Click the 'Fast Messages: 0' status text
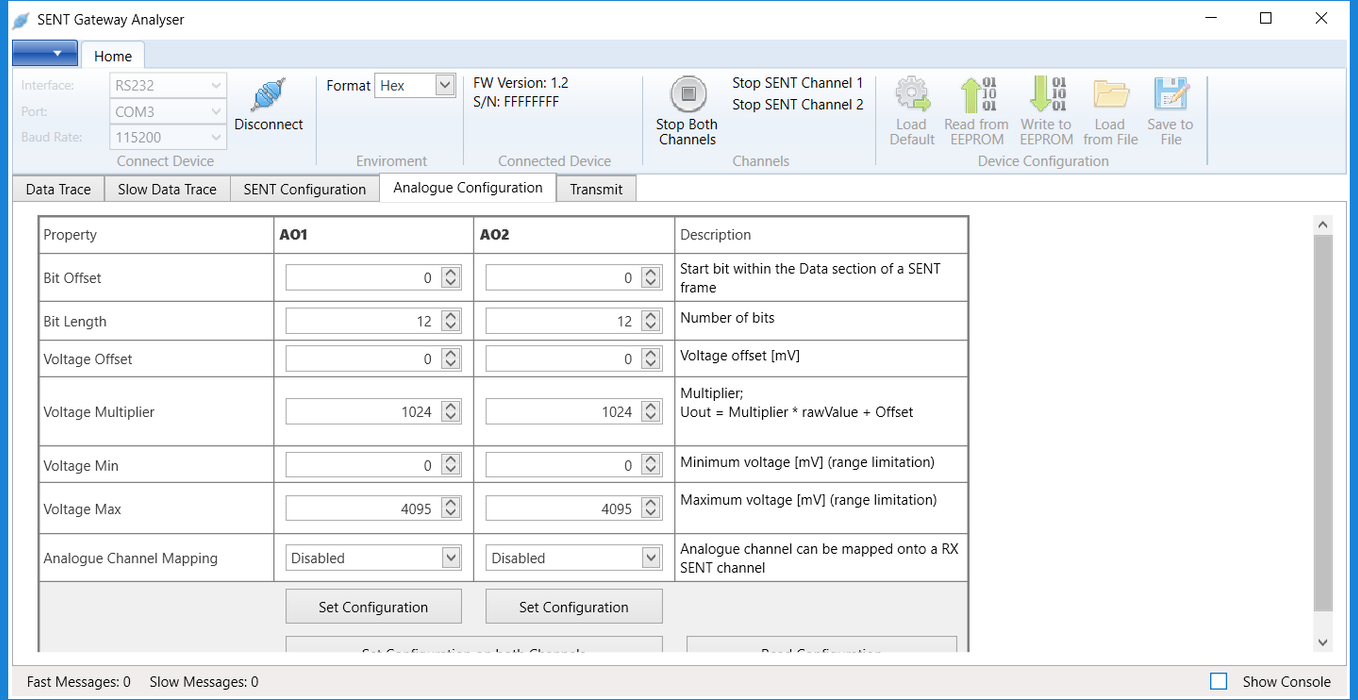This screenshot has height=700, width=1358. click(79, 682)
